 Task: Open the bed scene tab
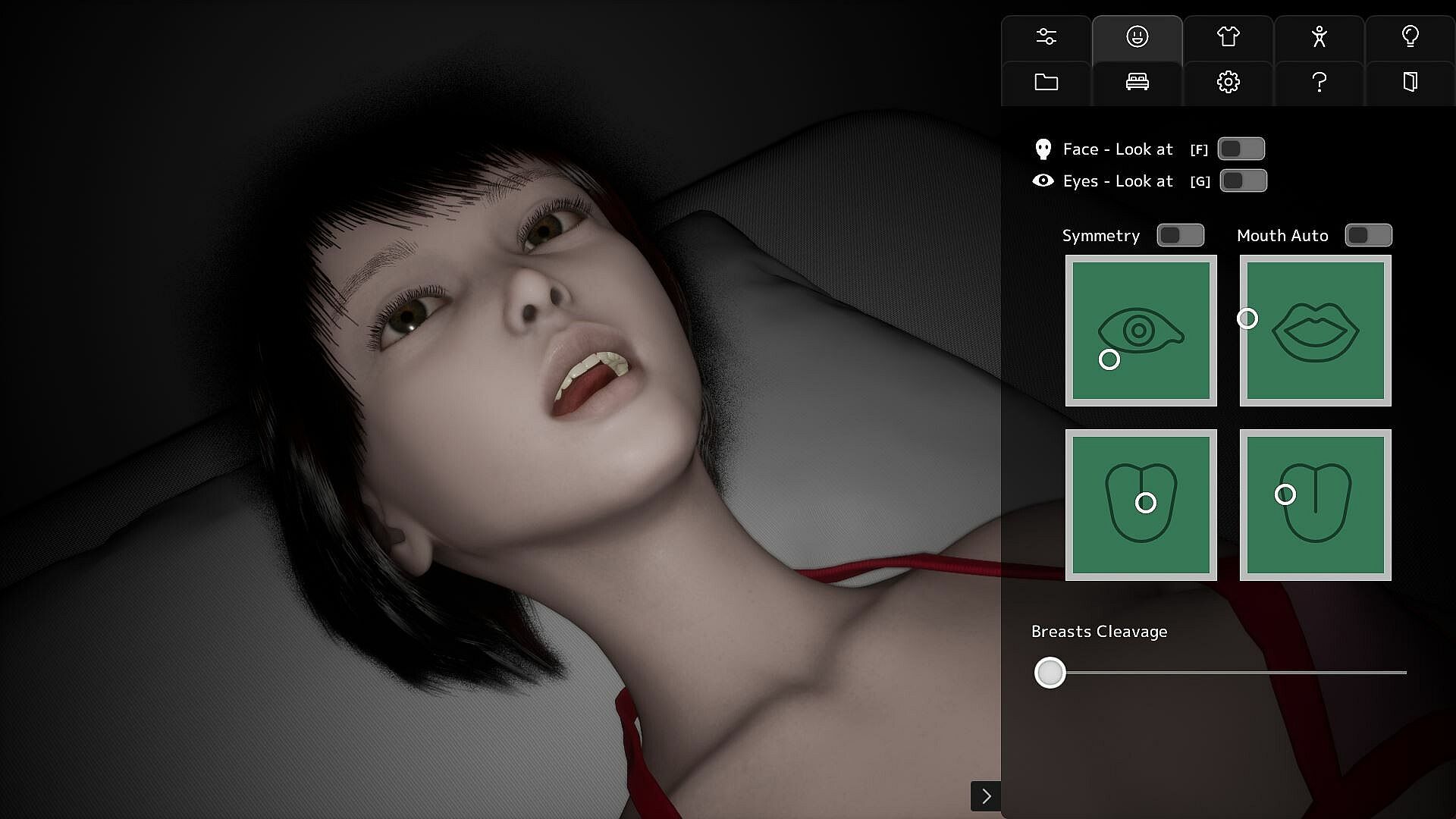pos(1137,82)
